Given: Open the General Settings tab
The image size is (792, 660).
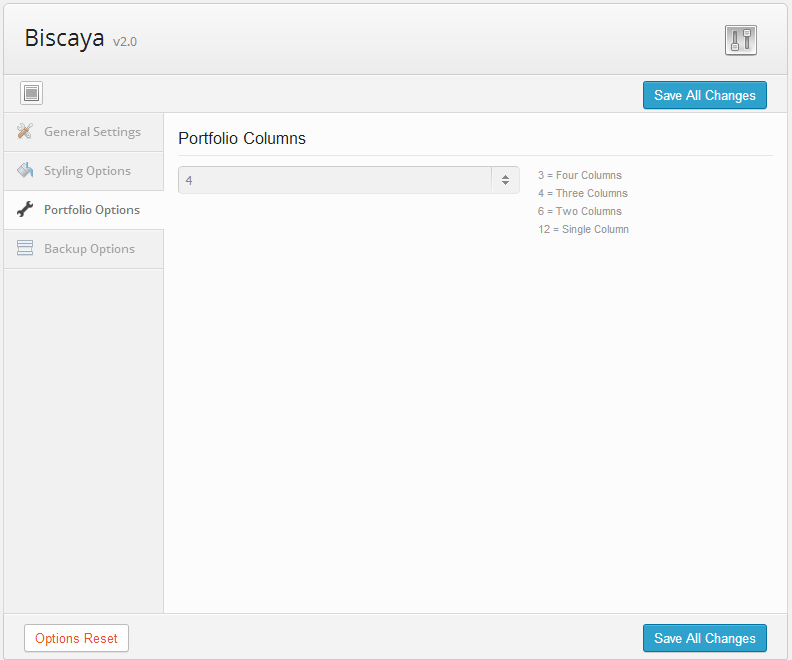Looking at the screenshot, I should [x=92, y=132].
